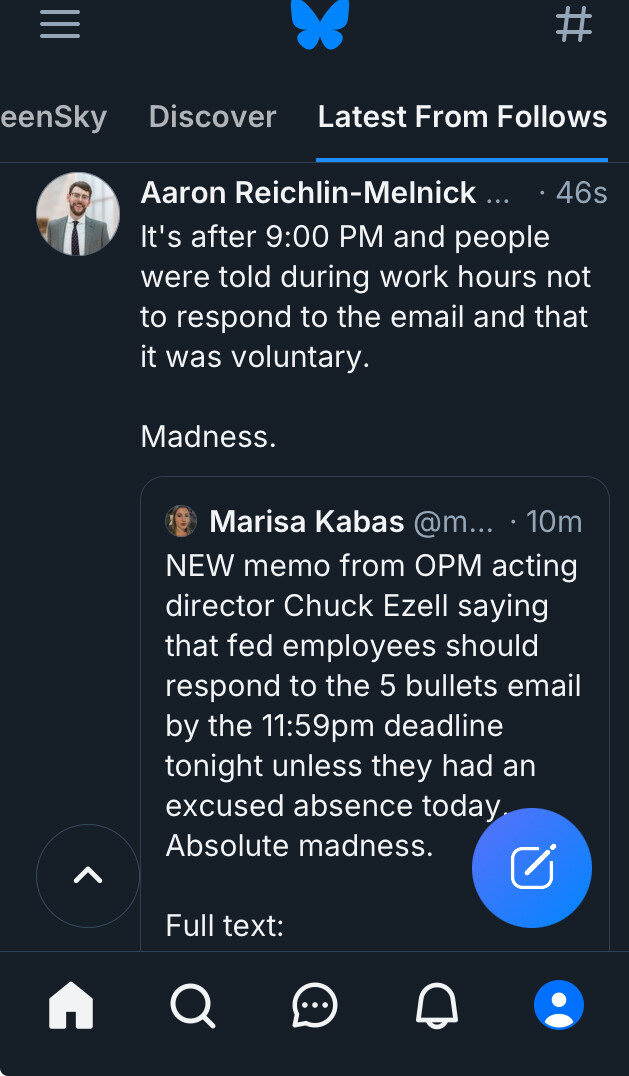The height and width of the screenshot is (1076, 629).
Task: Click Marisa Kabas's name in quoted post
Action: click(307, 521)
